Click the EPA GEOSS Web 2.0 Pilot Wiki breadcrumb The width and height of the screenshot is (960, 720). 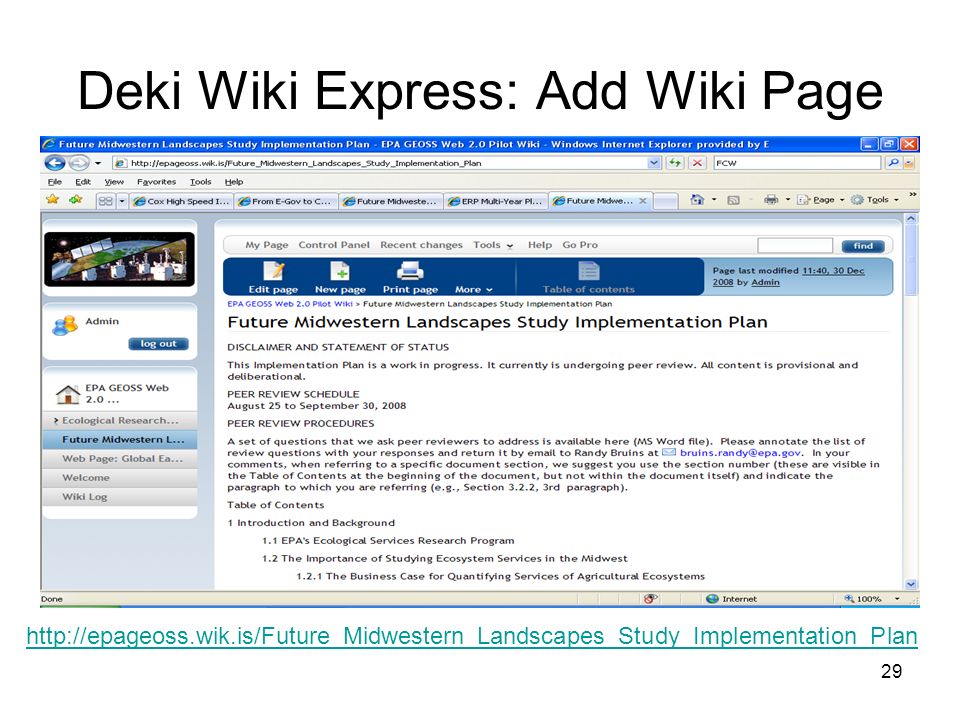tap(290, 304)
